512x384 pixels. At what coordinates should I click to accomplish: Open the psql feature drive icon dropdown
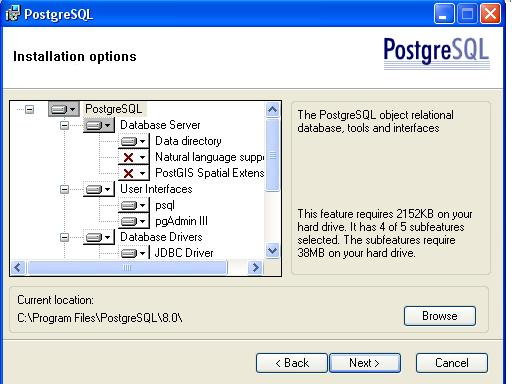(x=134, y=205)
